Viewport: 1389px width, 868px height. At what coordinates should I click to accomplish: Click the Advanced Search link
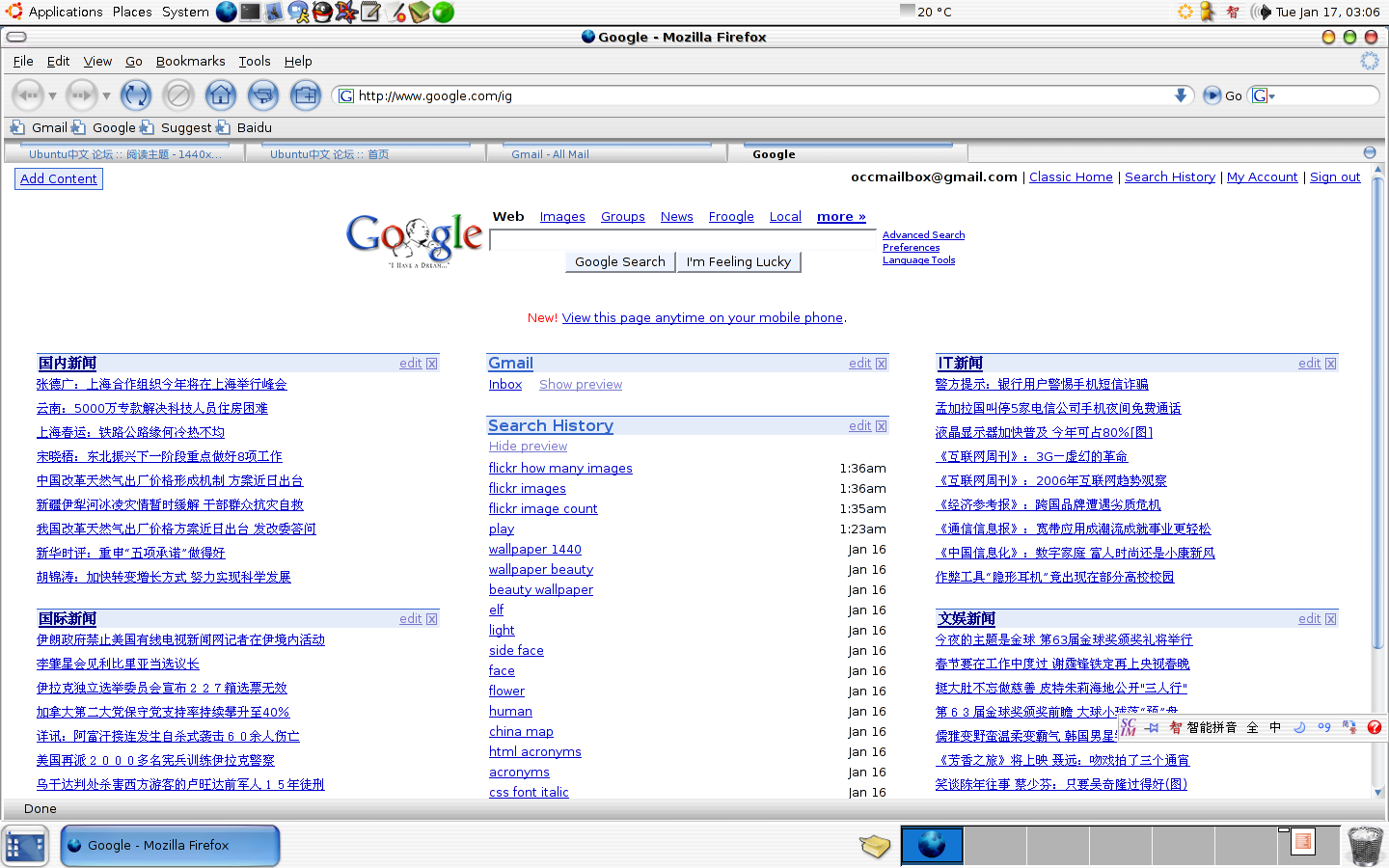point(923,235)
